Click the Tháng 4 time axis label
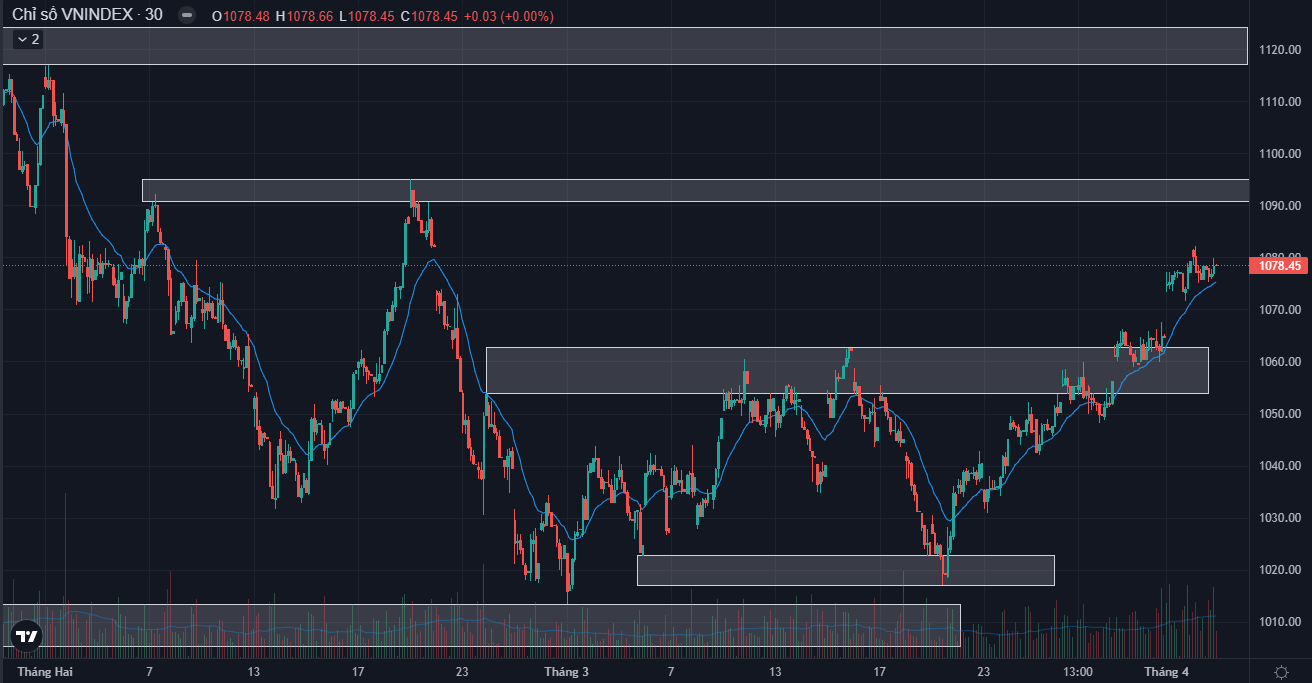The height and width of the screenshot is (683, 1312). [1166, 671]
